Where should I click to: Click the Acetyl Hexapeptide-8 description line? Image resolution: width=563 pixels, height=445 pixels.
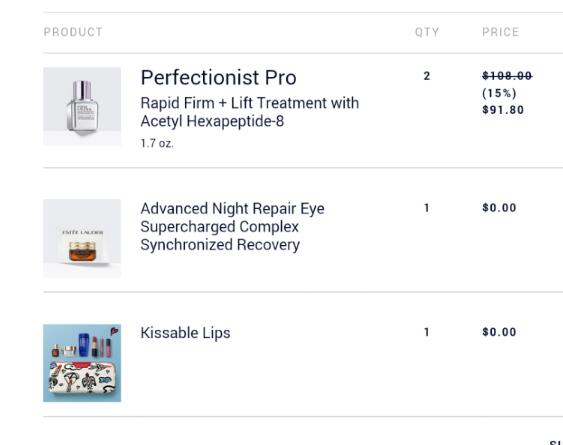coord(212,121)
